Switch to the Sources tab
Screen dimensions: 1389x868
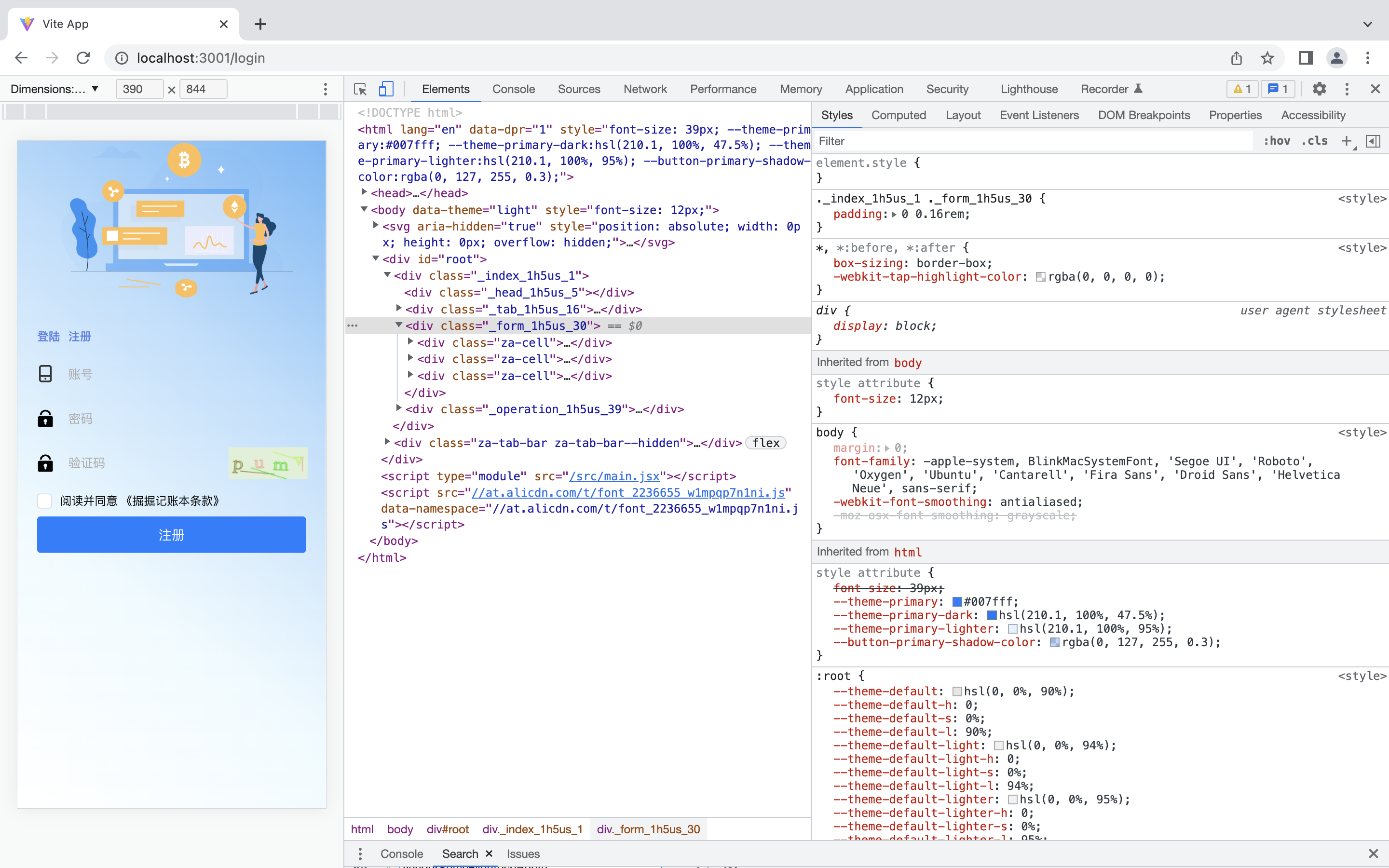point(579,89)
